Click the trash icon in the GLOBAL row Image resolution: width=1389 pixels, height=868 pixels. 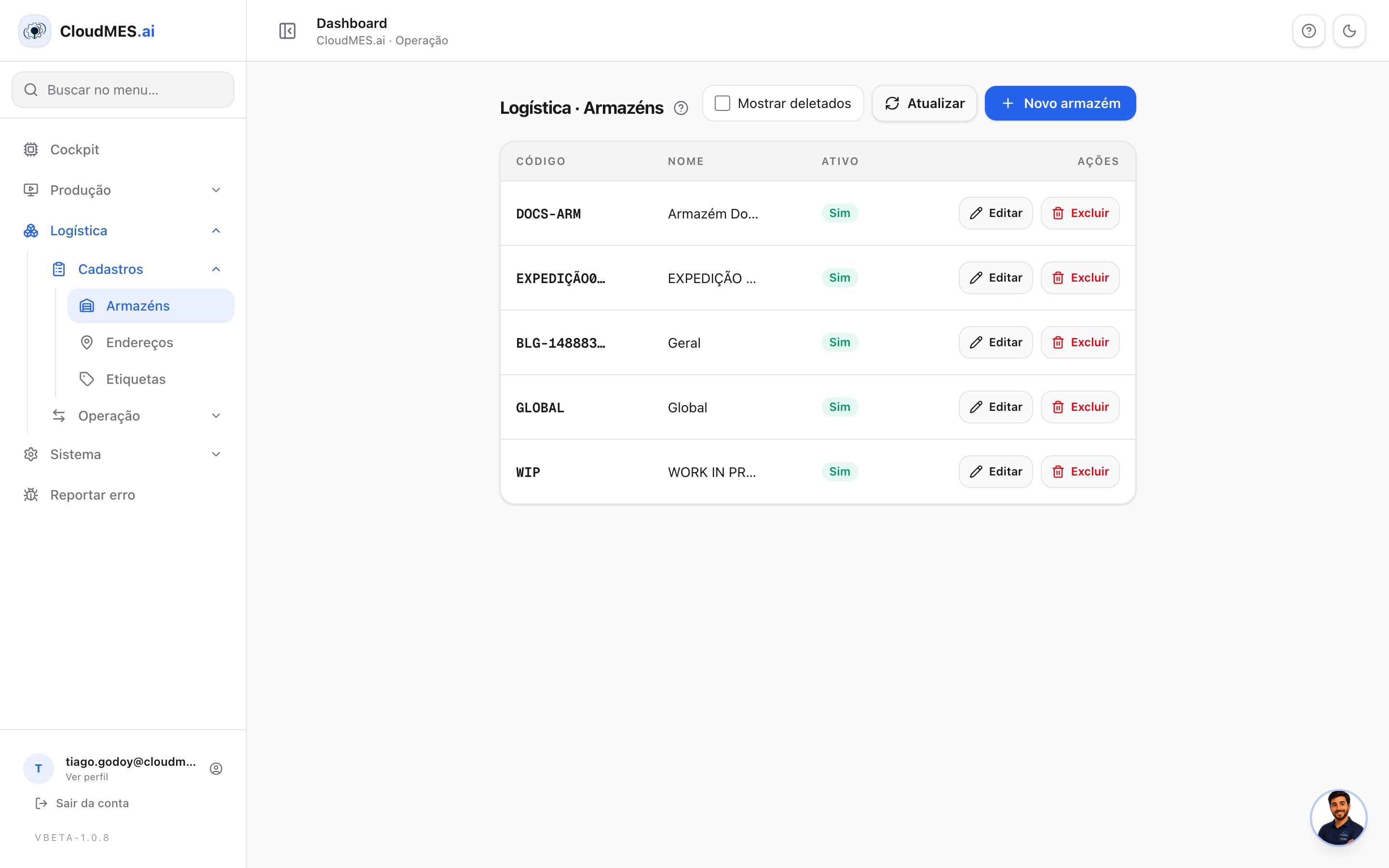click(x=1058, y=407)
